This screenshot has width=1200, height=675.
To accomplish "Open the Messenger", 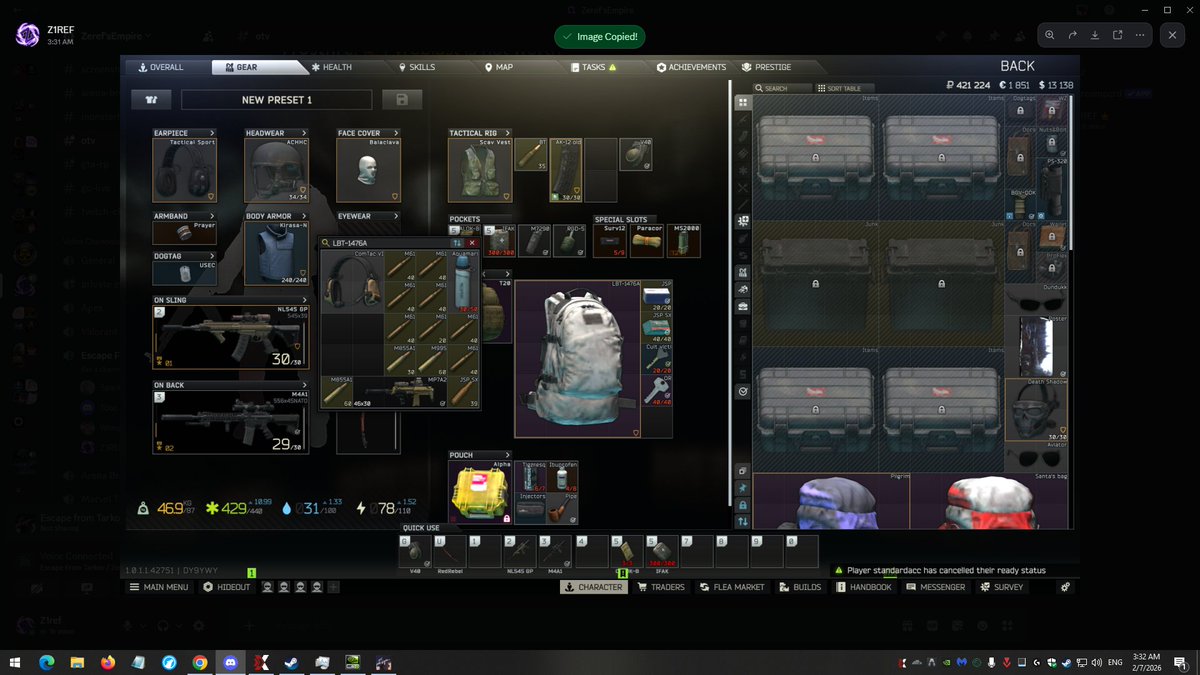I will pyautogui.click(x=936, y=587).
